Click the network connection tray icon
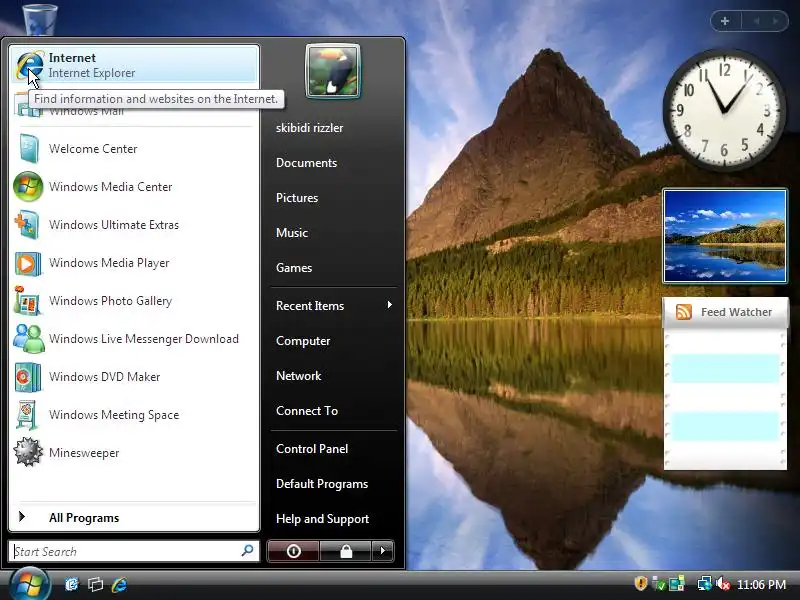The image size is (800, 600). (x=705, y=583)
